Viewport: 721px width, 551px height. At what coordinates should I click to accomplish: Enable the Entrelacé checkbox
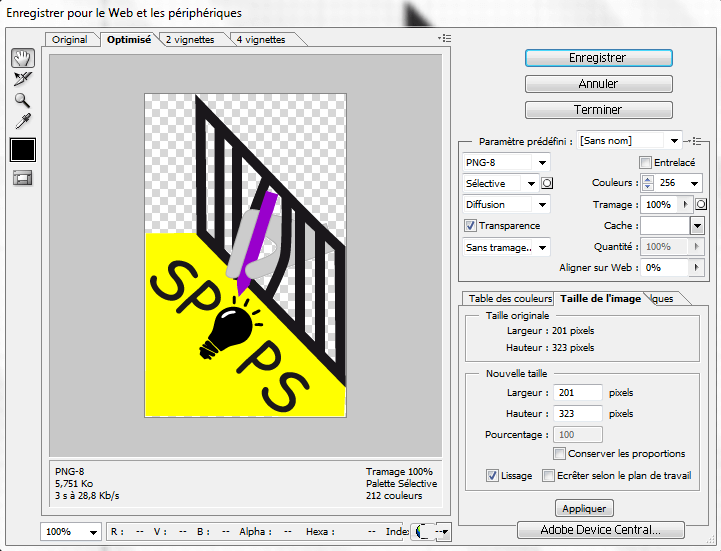point(645,162)
